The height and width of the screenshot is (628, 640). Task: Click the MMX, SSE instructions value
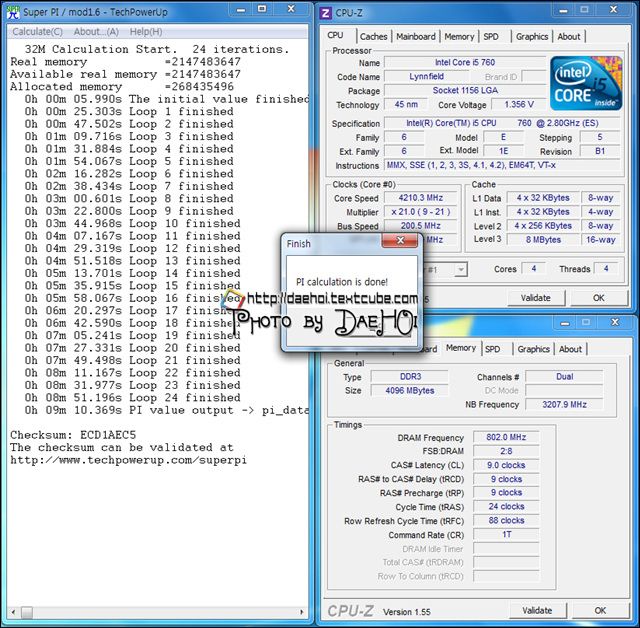[502, 165]
